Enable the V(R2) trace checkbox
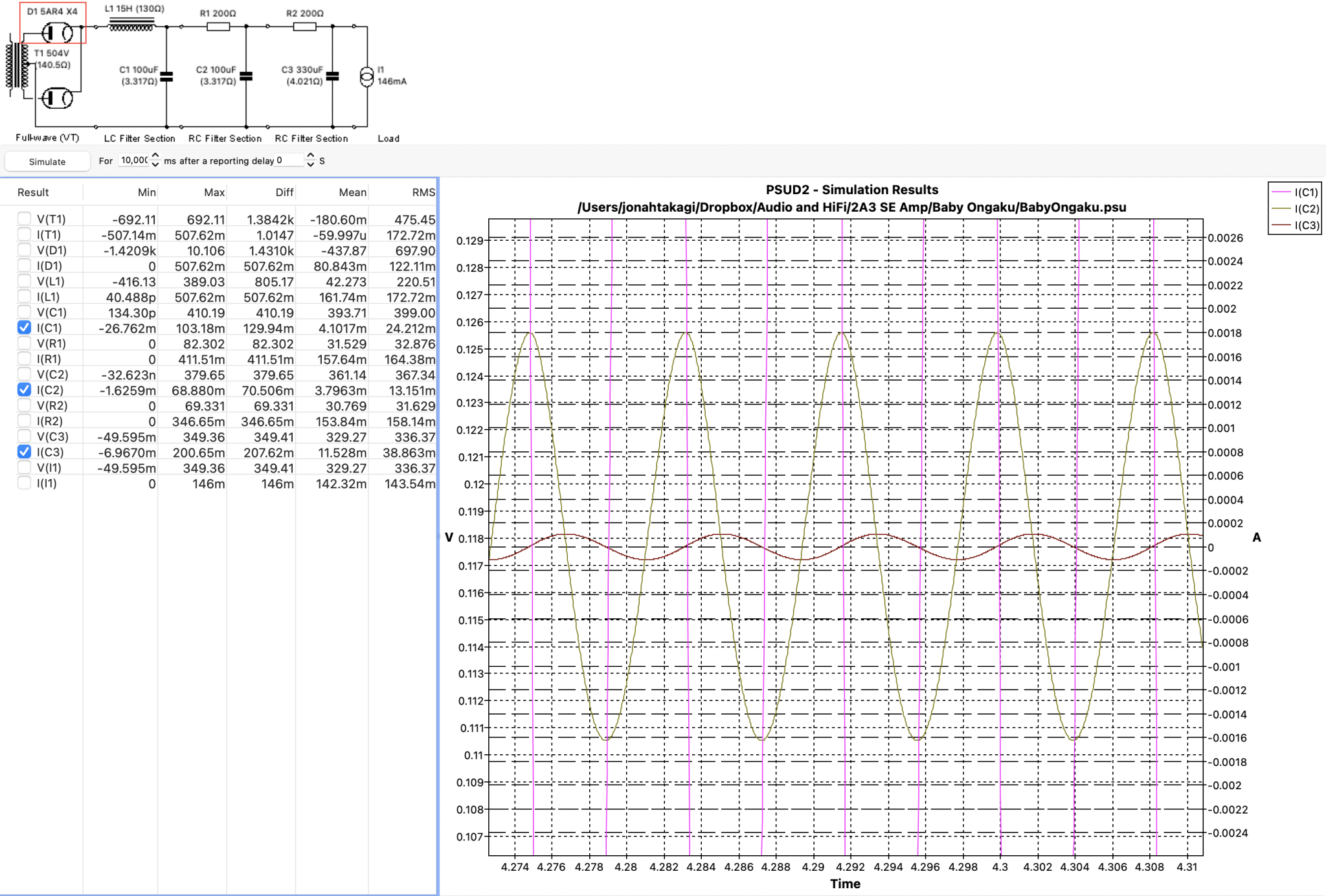The image size is (1326, 896). (24, 405)
